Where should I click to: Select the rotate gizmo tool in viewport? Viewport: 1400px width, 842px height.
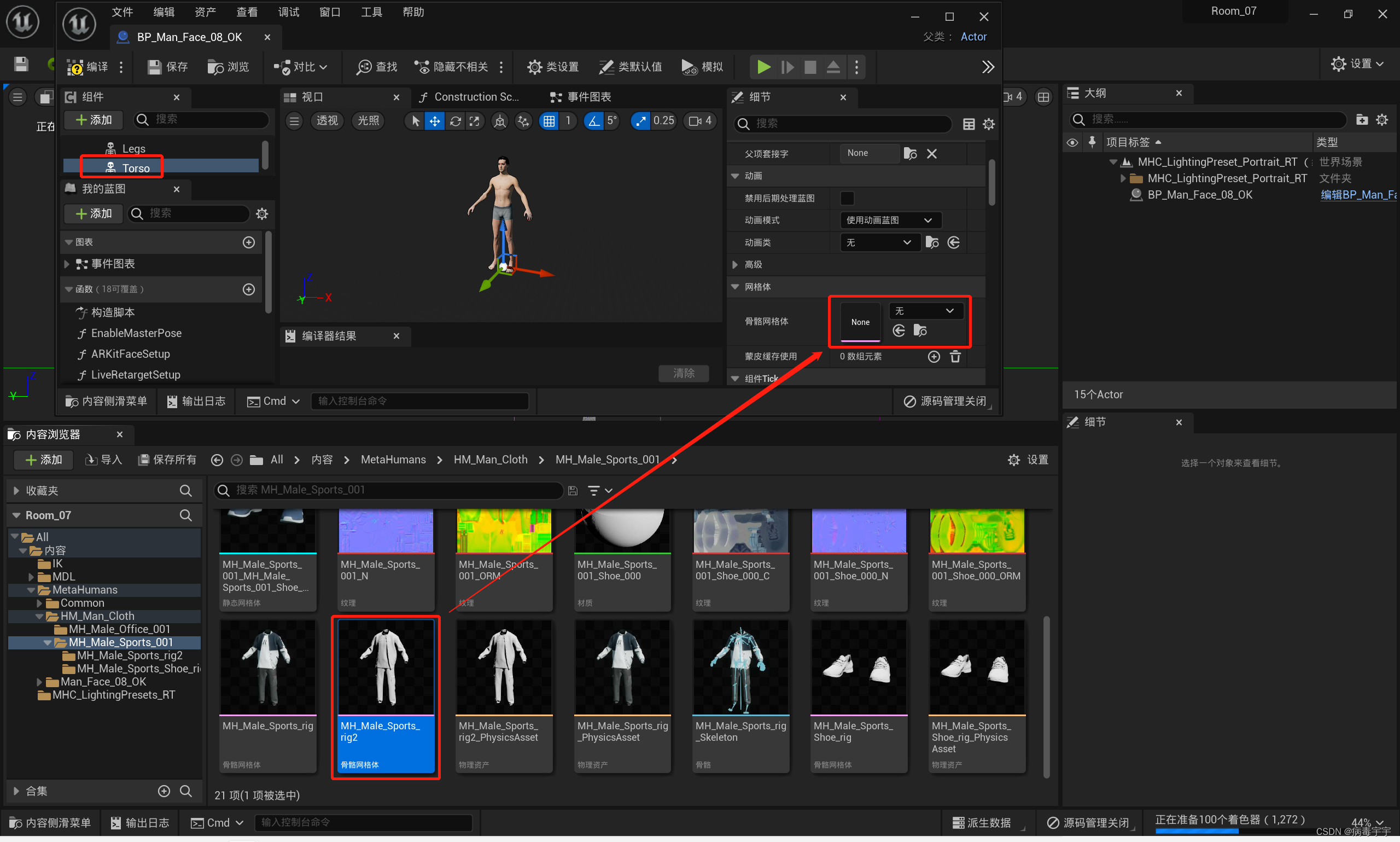click(x=455, y=121)
